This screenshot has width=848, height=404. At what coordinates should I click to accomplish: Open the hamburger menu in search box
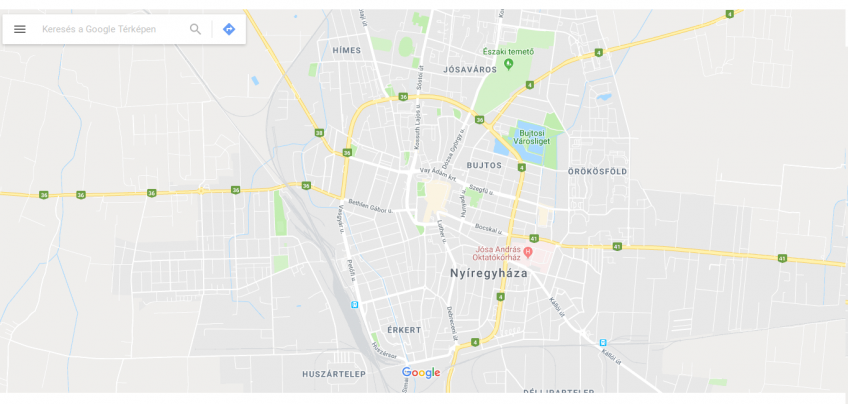19,29
